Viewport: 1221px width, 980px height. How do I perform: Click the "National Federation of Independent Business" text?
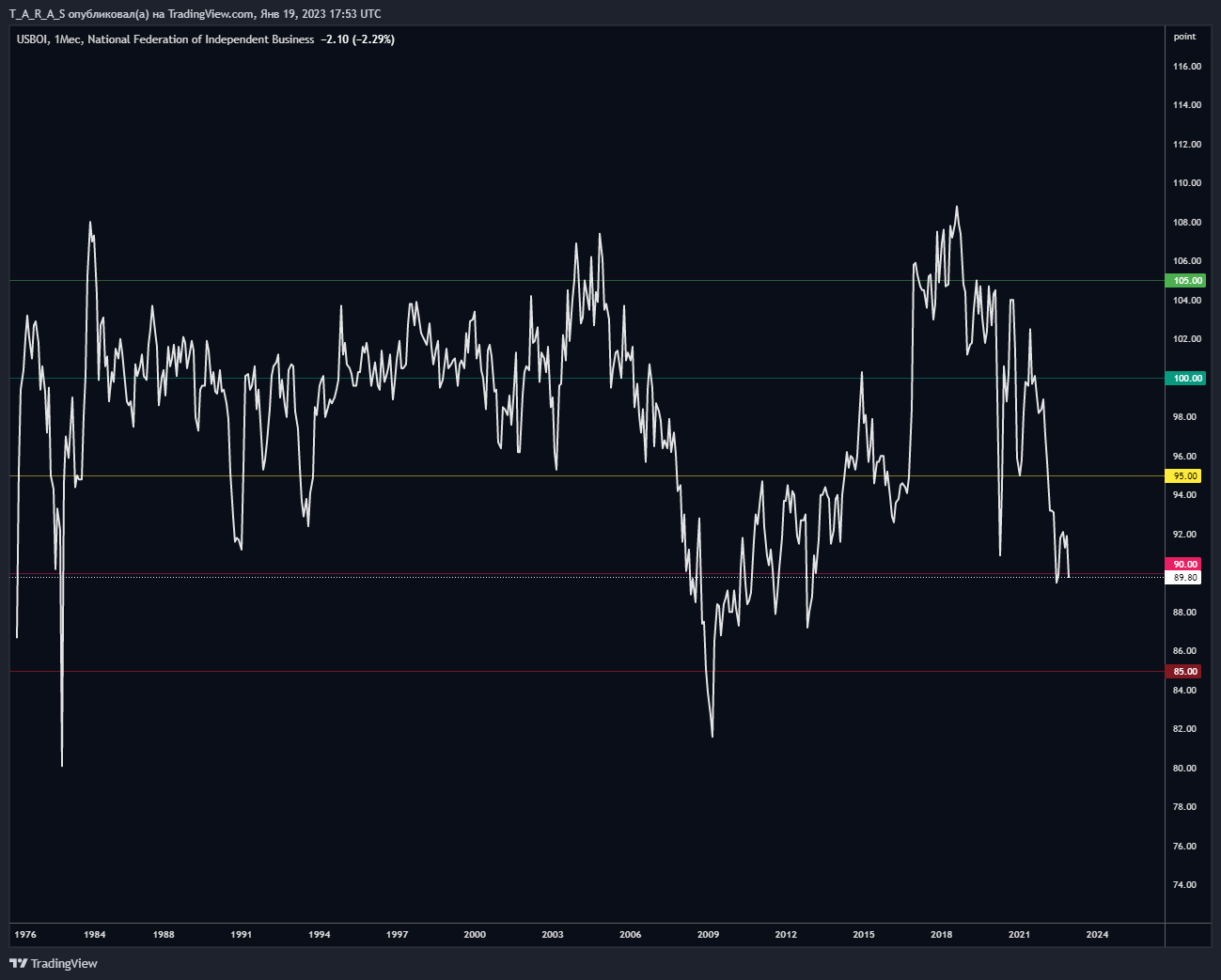pyautogui.click(x=200, y=39)
